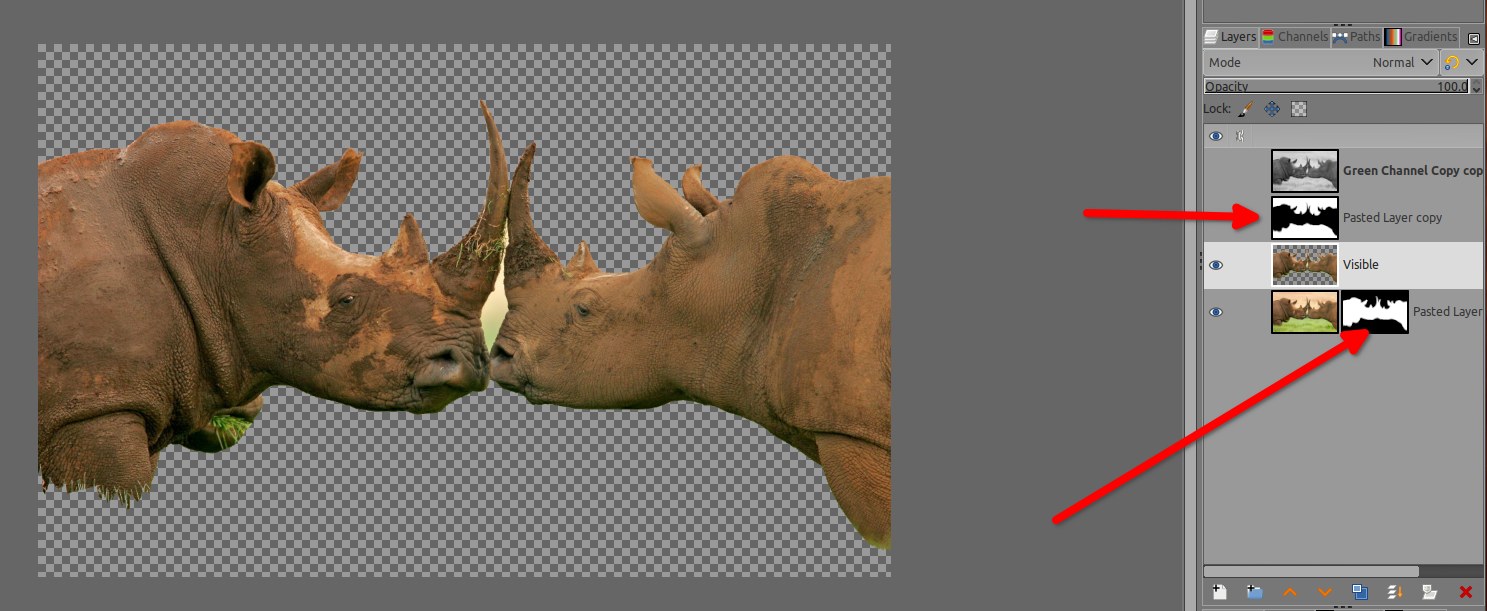Image resolution: width=1487 pixels, height=611 pixels.
Task: Increase opacity with the stepper arrows
Action: 1477,83
